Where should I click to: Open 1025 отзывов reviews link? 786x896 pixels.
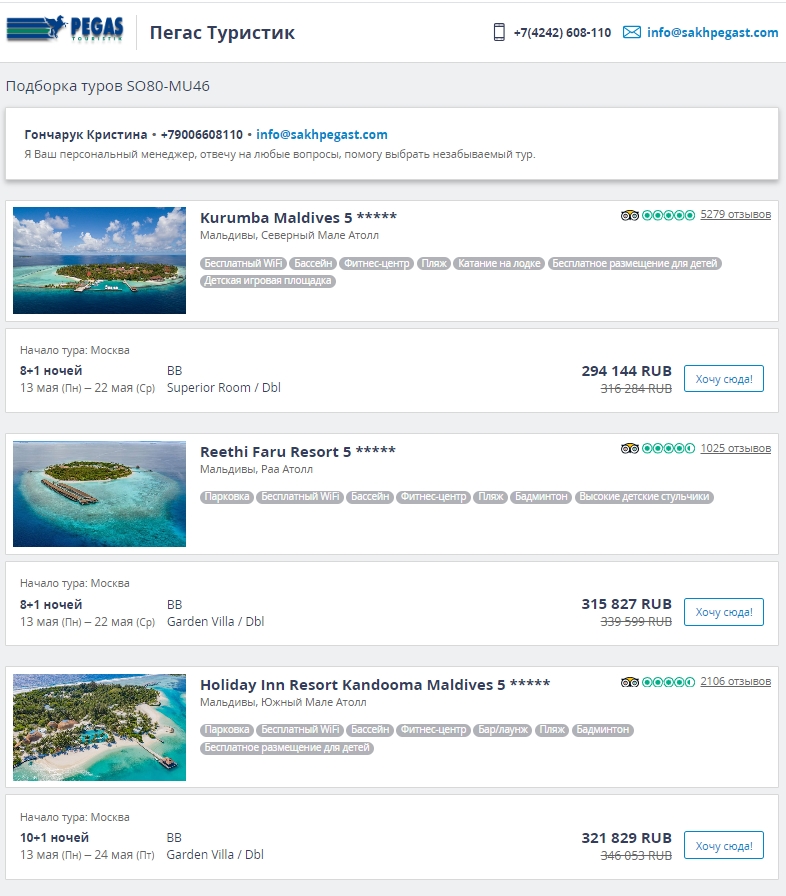(736, 448)
